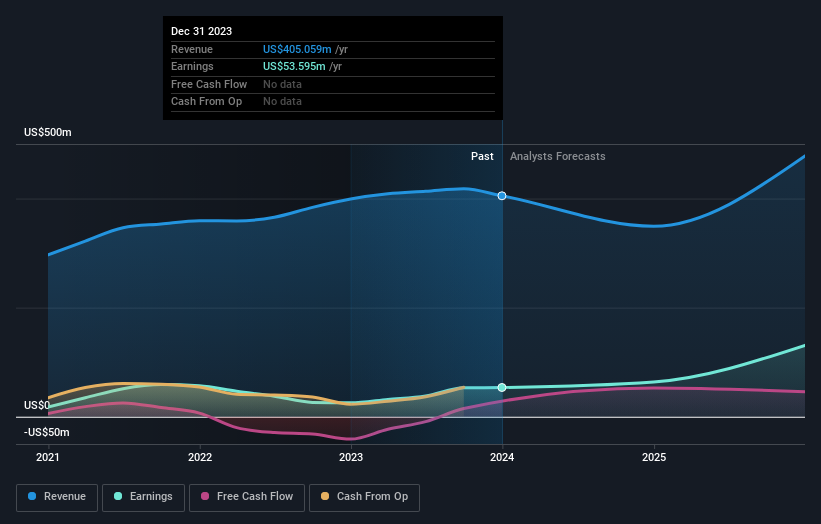Screen dimensions: 821x524
Task: Click the 2021 x-axis label
Action: 48,458
